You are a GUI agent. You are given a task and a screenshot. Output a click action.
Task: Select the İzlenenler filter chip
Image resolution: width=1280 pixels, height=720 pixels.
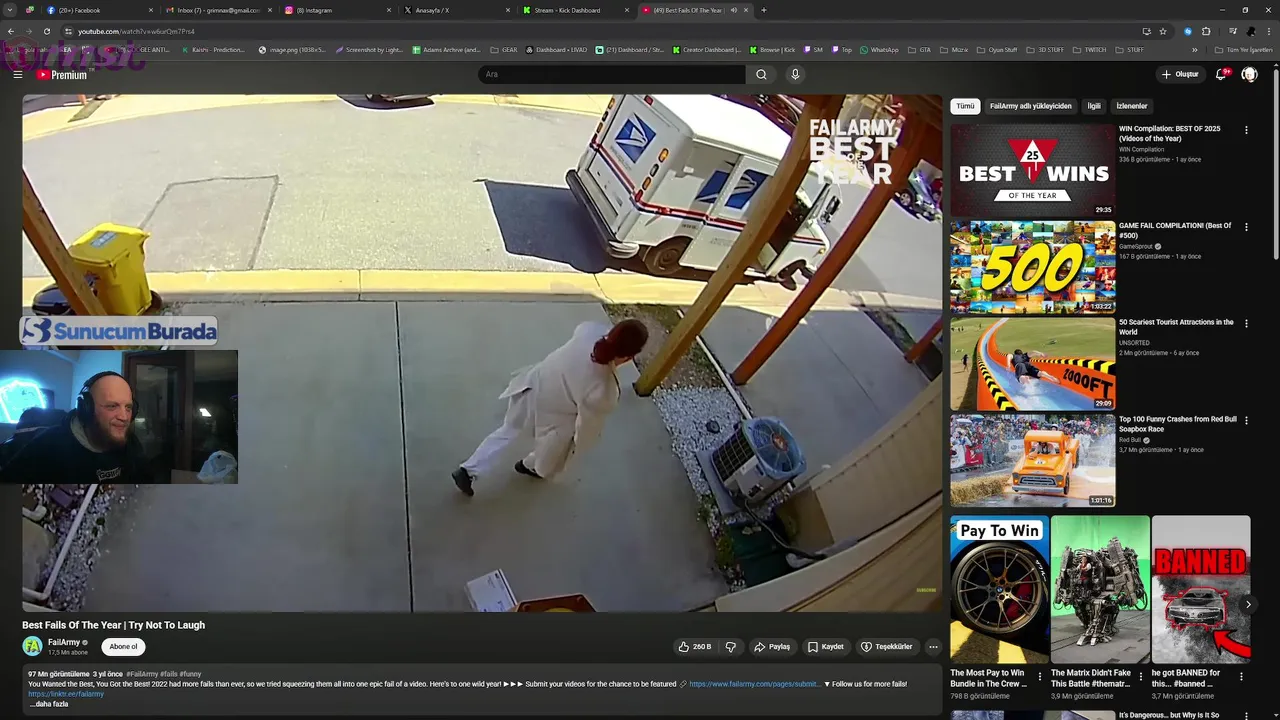(x=1132, y=106)
